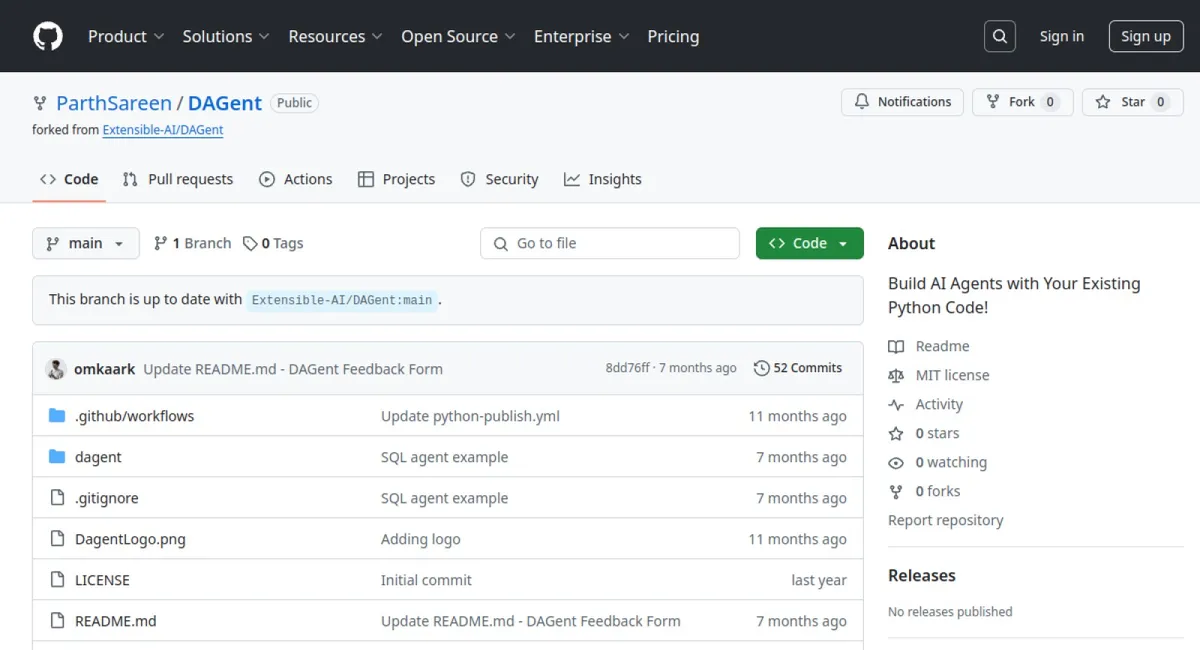This screenshot has height=650, width=1200.
Task: Open the DagentLogo.png file
Action: point(130,539)
